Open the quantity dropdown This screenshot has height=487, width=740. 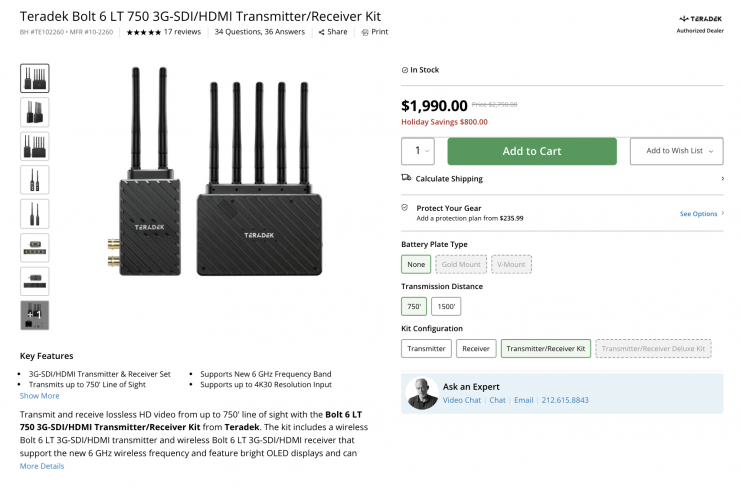[x=417, y=151]
